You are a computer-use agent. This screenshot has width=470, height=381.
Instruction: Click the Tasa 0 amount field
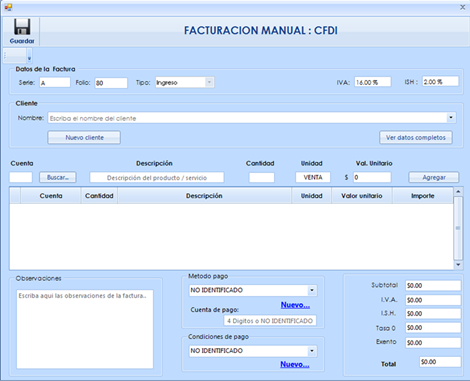[433, 328]
